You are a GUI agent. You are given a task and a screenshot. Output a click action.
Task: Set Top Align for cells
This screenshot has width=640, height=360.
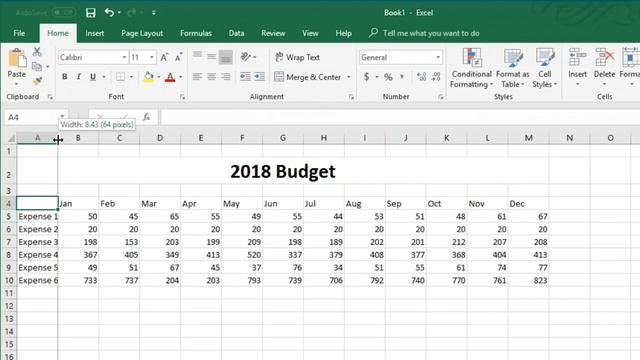click(x=198, y=56)
